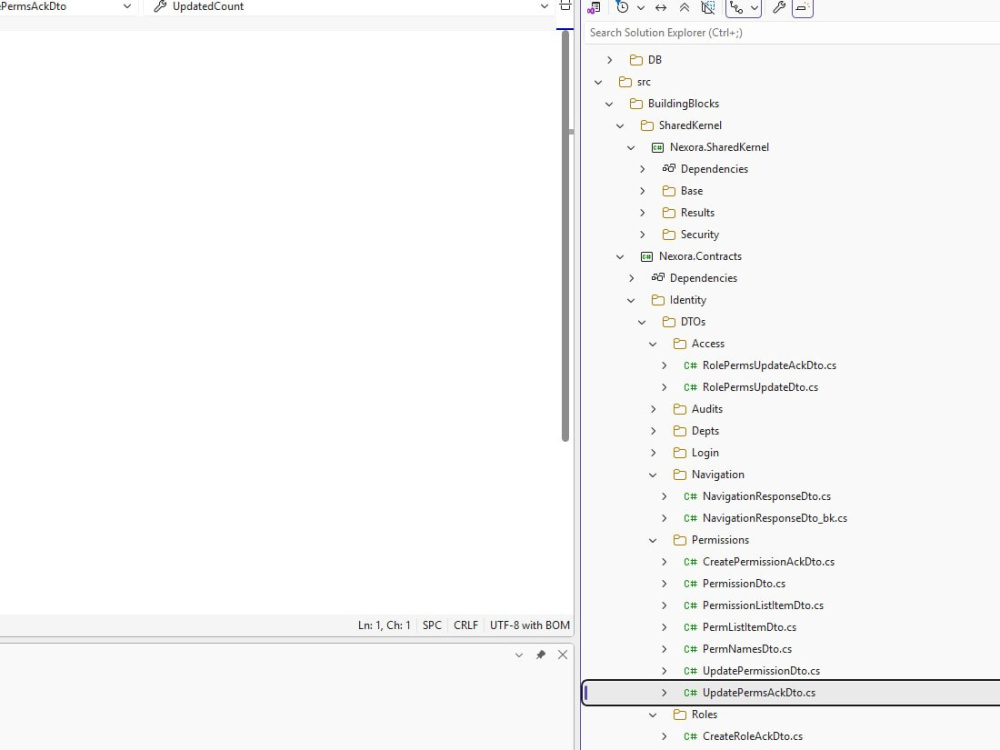Click C# icon of RolePermsUpdateDto.cs
1000x750 pixels.
click(x=690, y=387)
